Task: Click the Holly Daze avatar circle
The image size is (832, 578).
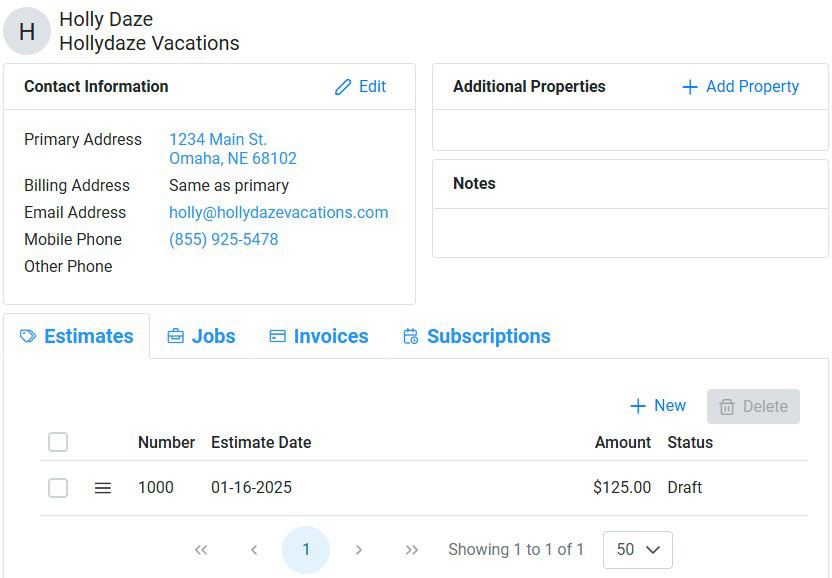Action: (x=27, y=31)
